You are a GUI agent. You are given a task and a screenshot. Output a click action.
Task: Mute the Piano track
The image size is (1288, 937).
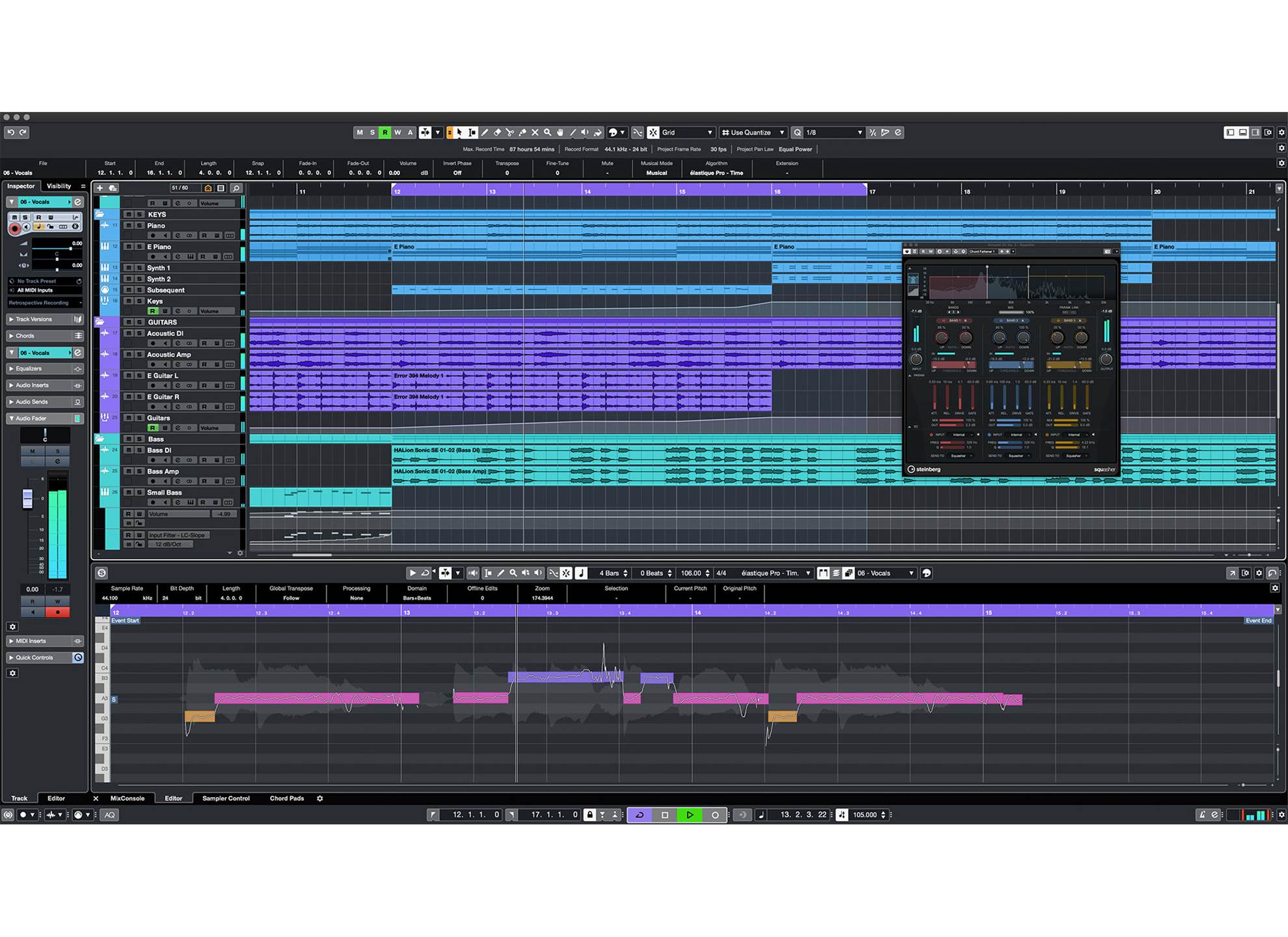point(129,226)
